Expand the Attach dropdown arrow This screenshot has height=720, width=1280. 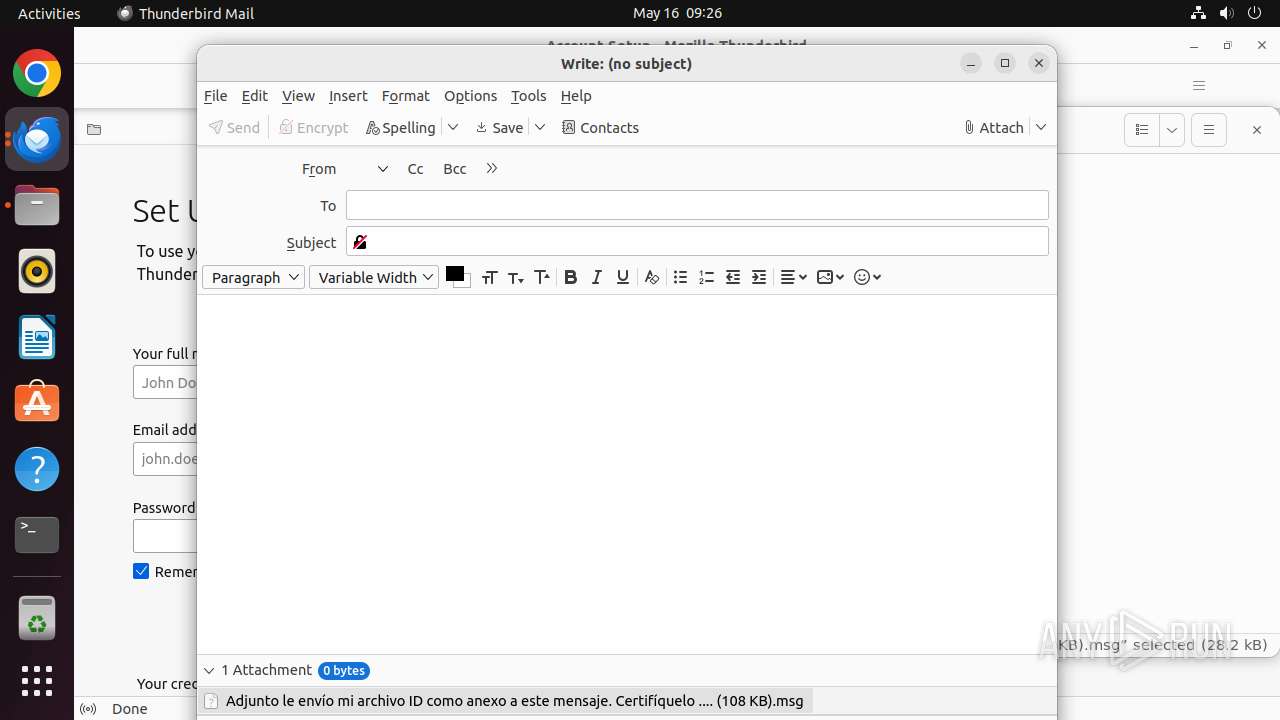tap(1041, 127)
